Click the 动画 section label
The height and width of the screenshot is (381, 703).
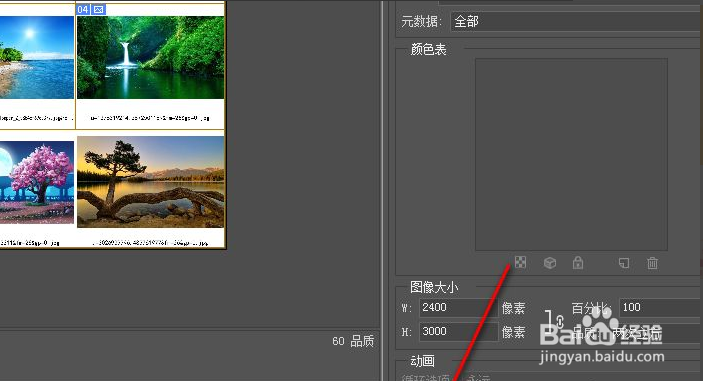[422, 361]
